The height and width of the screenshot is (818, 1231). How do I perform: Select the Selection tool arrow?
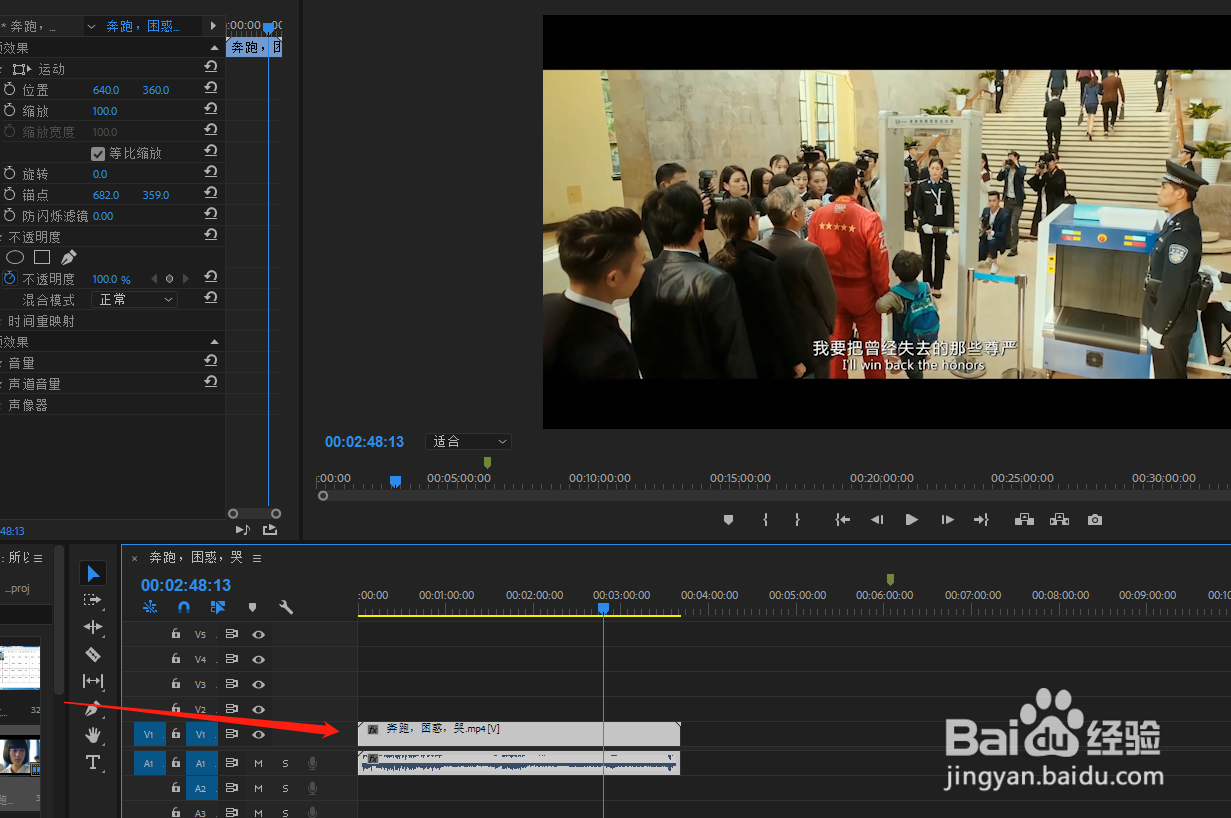[93, 573]
